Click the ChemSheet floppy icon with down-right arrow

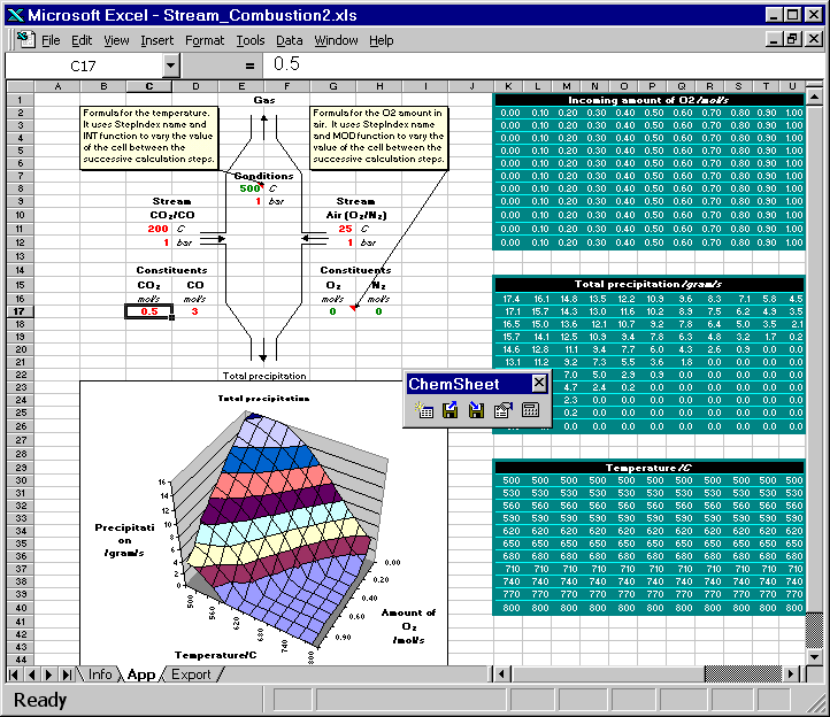[477, 410]
